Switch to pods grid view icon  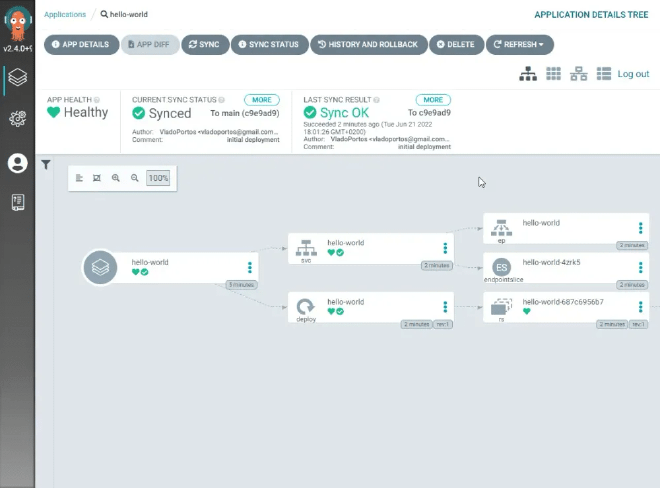553,74
